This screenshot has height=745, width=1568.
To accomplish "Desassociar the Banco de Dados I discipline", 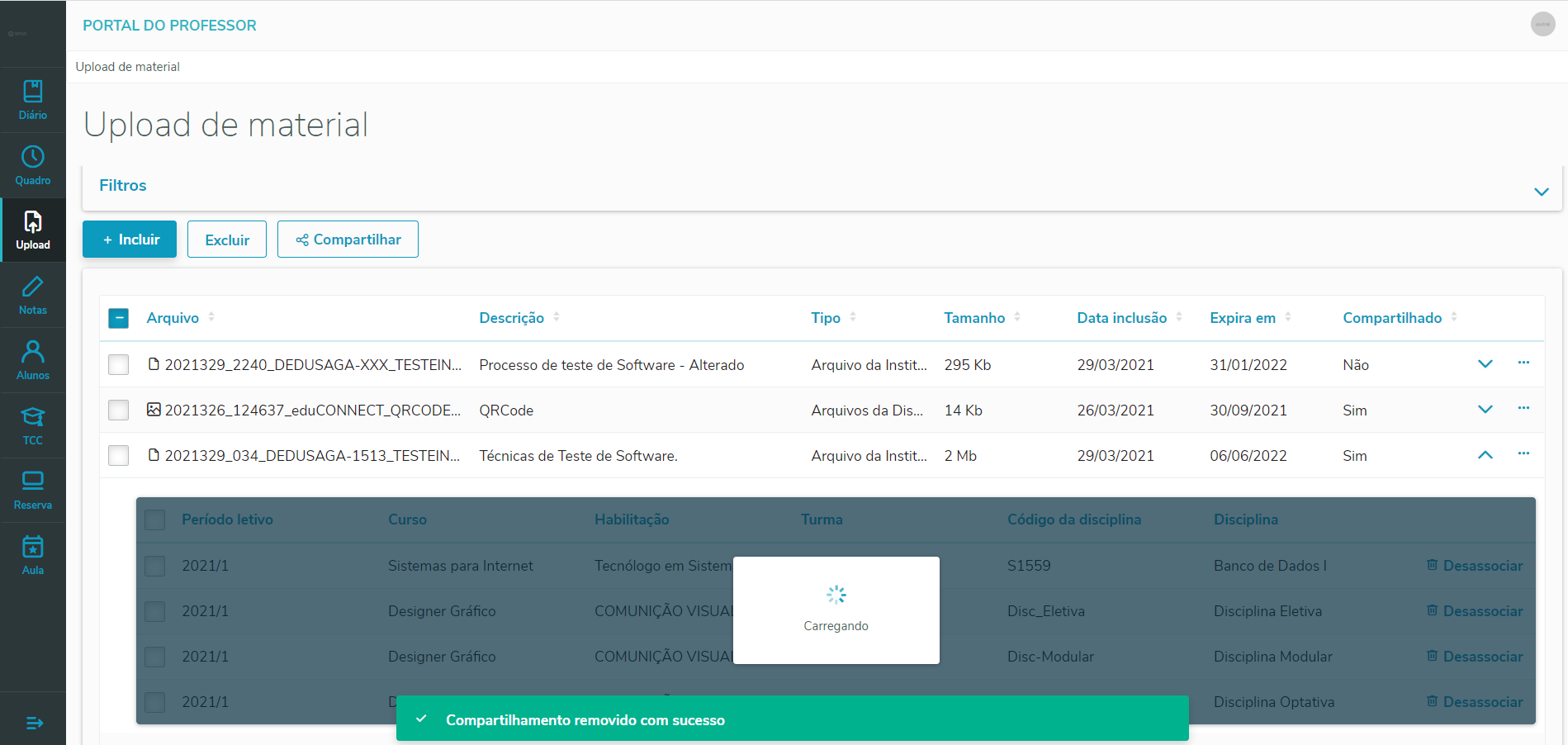I will [x=1475, y=566].
